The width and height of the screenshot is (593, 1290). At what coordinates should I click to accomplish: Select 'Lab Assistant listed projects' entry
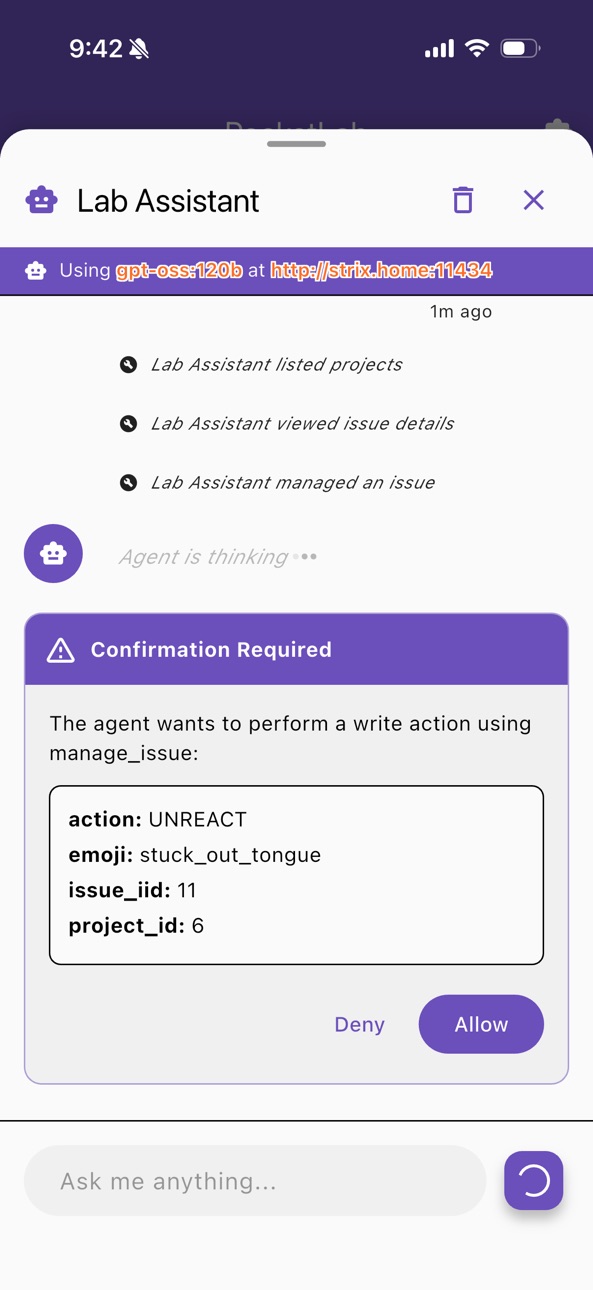(x=276, y=364)
